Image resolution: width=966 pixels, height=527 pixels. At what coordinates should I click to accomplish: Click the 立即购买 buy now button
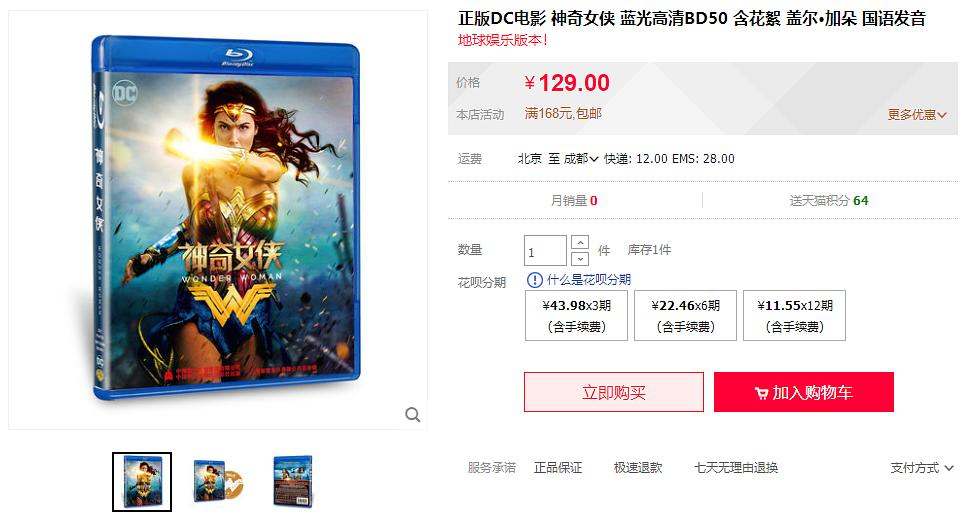tap(614, 392)
